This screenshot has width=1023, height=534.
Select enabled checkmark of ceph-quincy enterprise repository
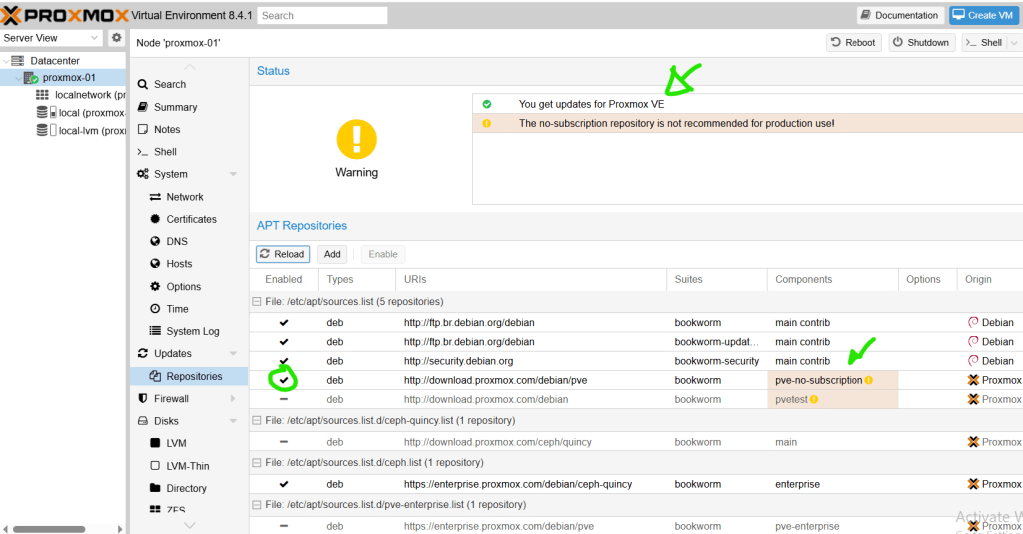point(284,484)
